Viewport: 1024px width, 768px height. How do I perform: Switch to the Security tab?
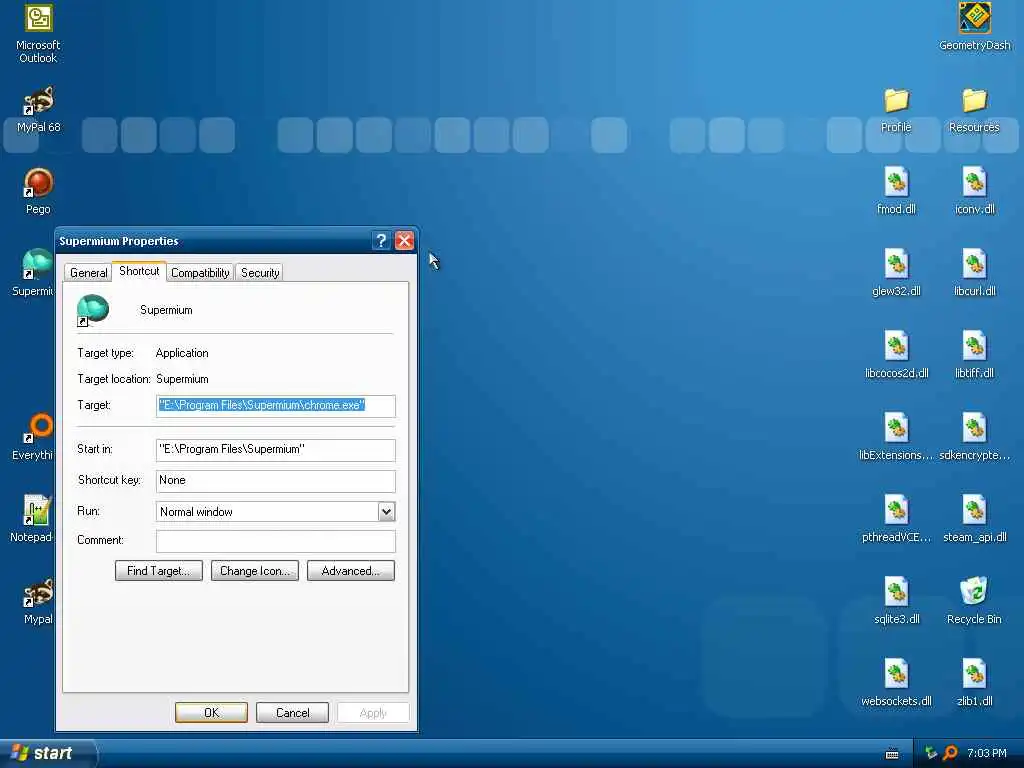tap(260, 273)
